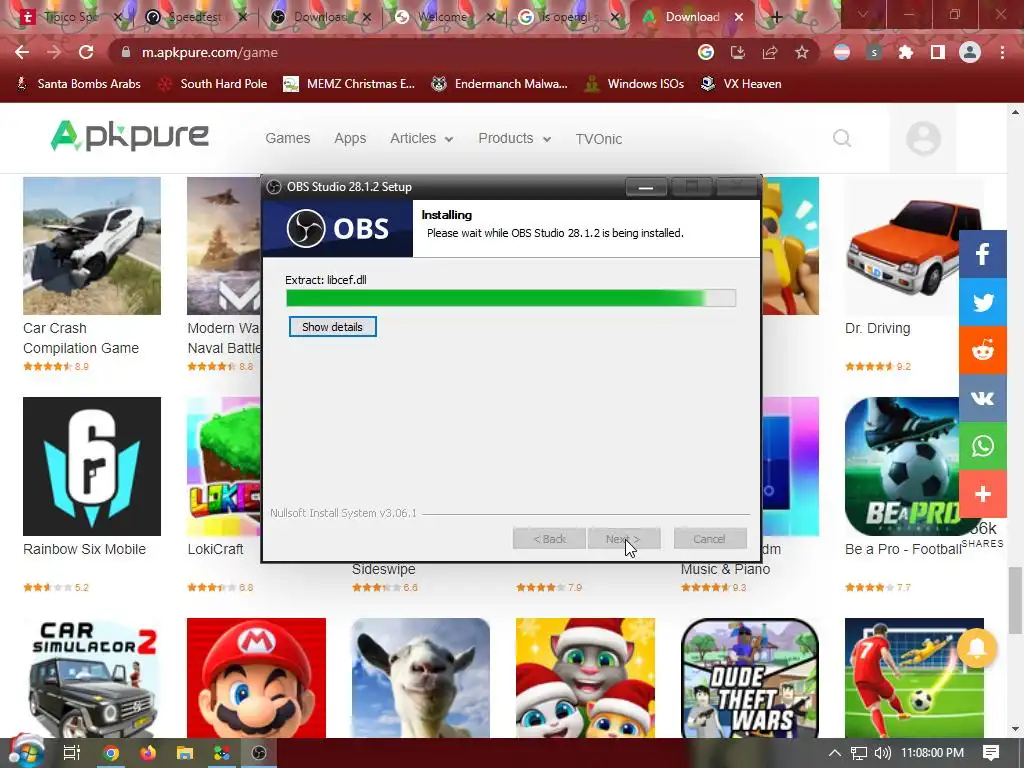Switch to the Speedtest tab

[195, 17]
